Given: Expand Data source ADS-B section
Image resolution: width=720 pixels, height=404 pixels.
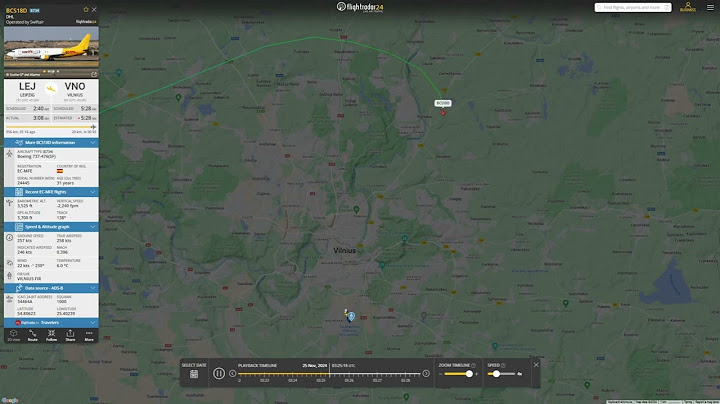Looking at the screenshot, I should point(51,288).
